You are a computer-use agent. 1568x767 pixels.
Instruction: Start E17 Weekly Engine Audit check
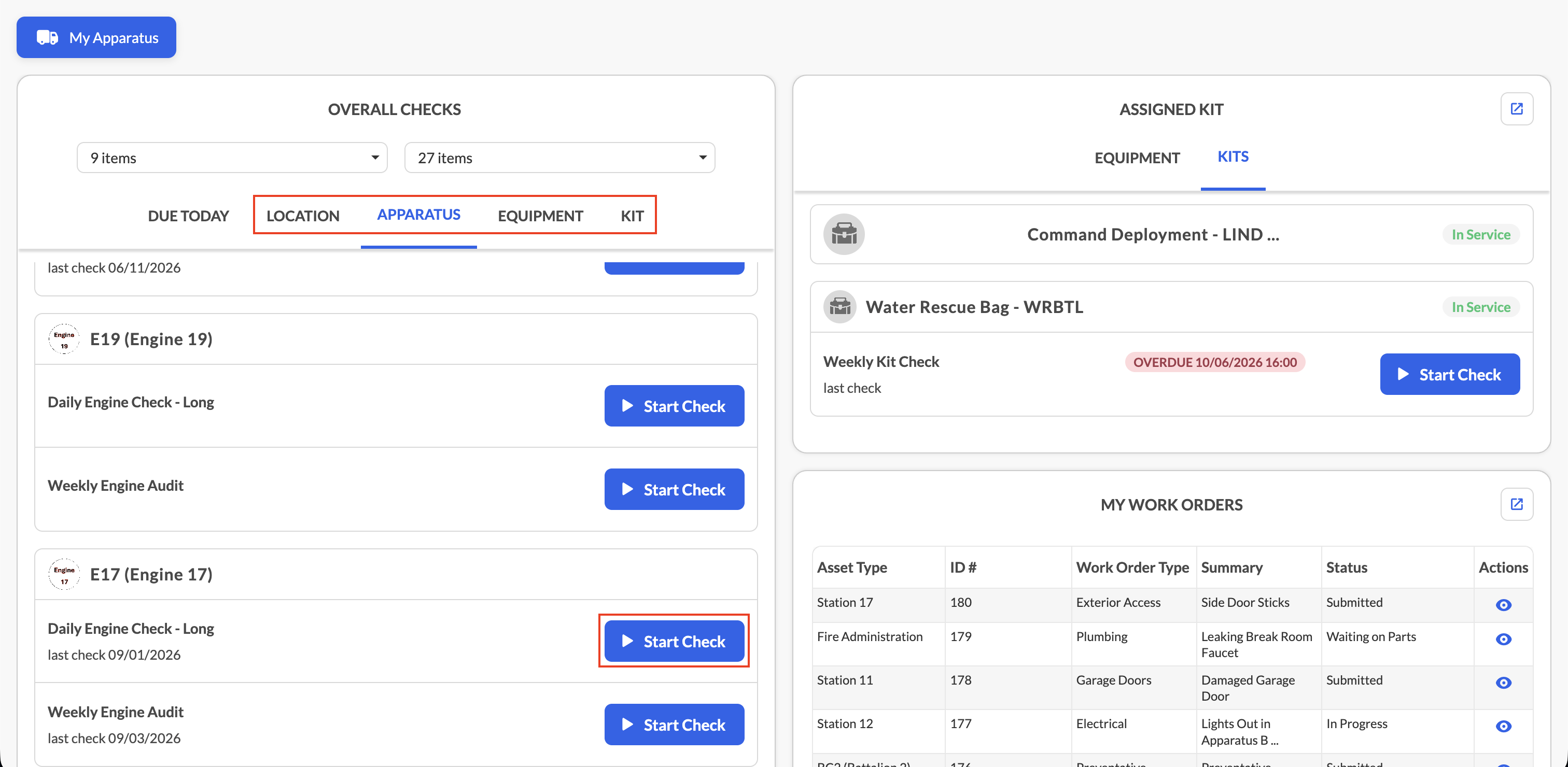tap(674, 725)
